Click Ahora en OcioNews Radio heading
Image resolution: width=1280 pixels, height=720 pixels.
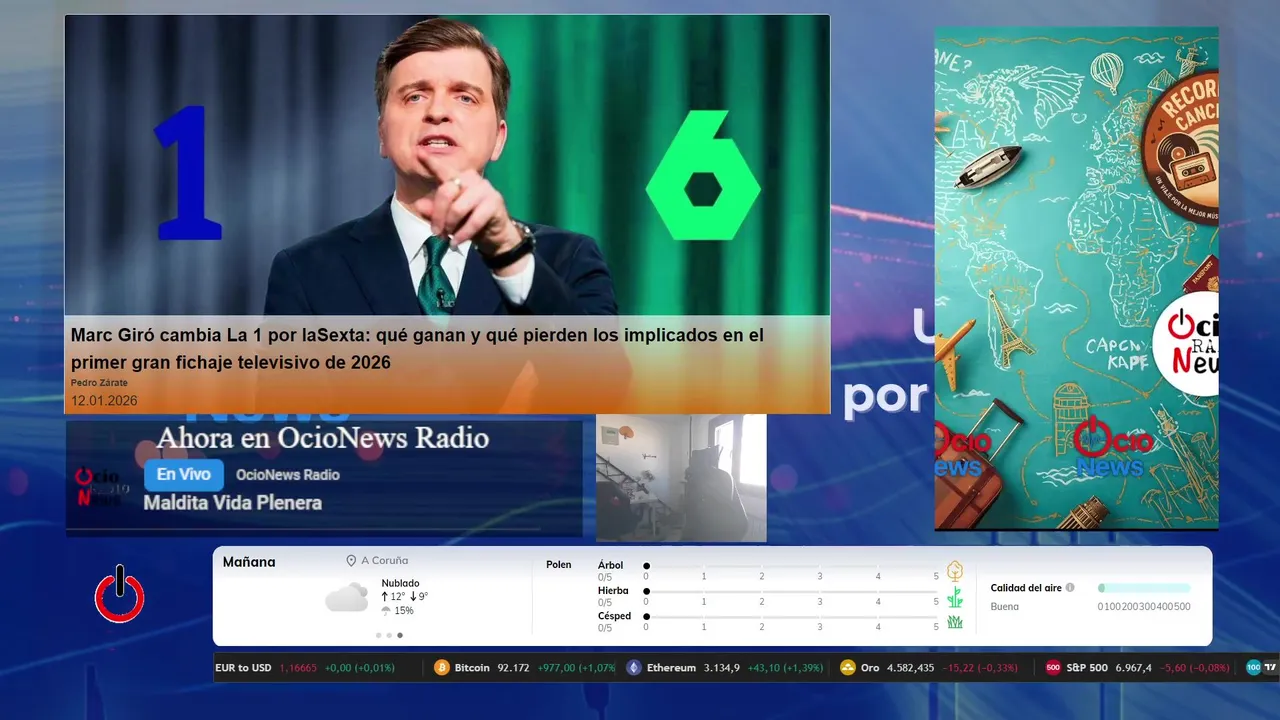click(323, 438)
